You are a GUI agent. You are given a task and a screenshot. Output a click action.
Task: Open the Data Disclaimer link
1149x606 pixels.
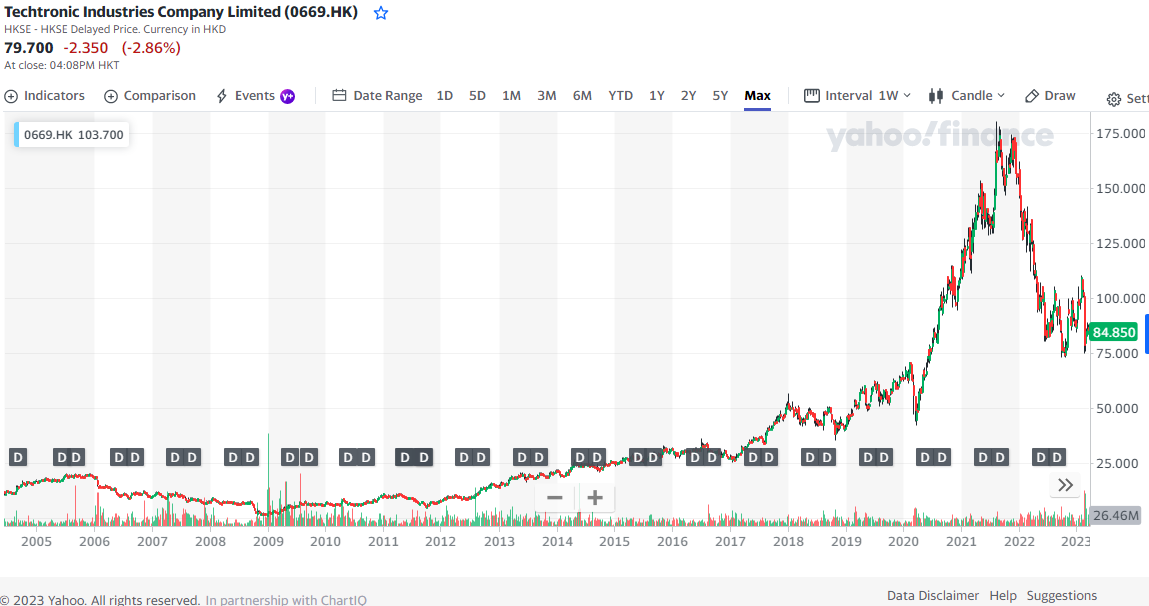click(933, 596)
